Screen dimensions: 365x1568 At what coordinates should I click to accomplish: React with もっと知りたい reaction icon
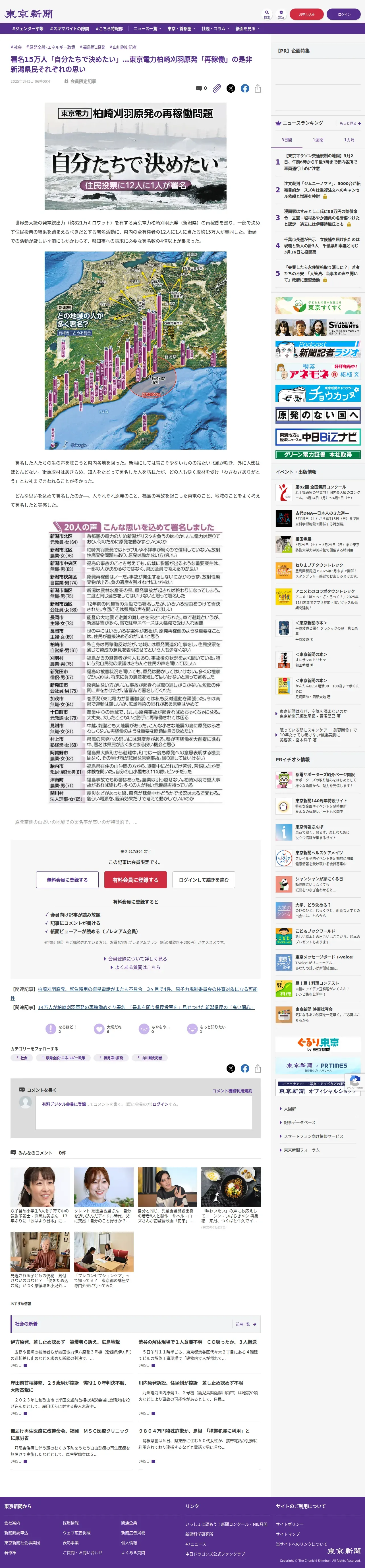click(x=192, y=1029)
